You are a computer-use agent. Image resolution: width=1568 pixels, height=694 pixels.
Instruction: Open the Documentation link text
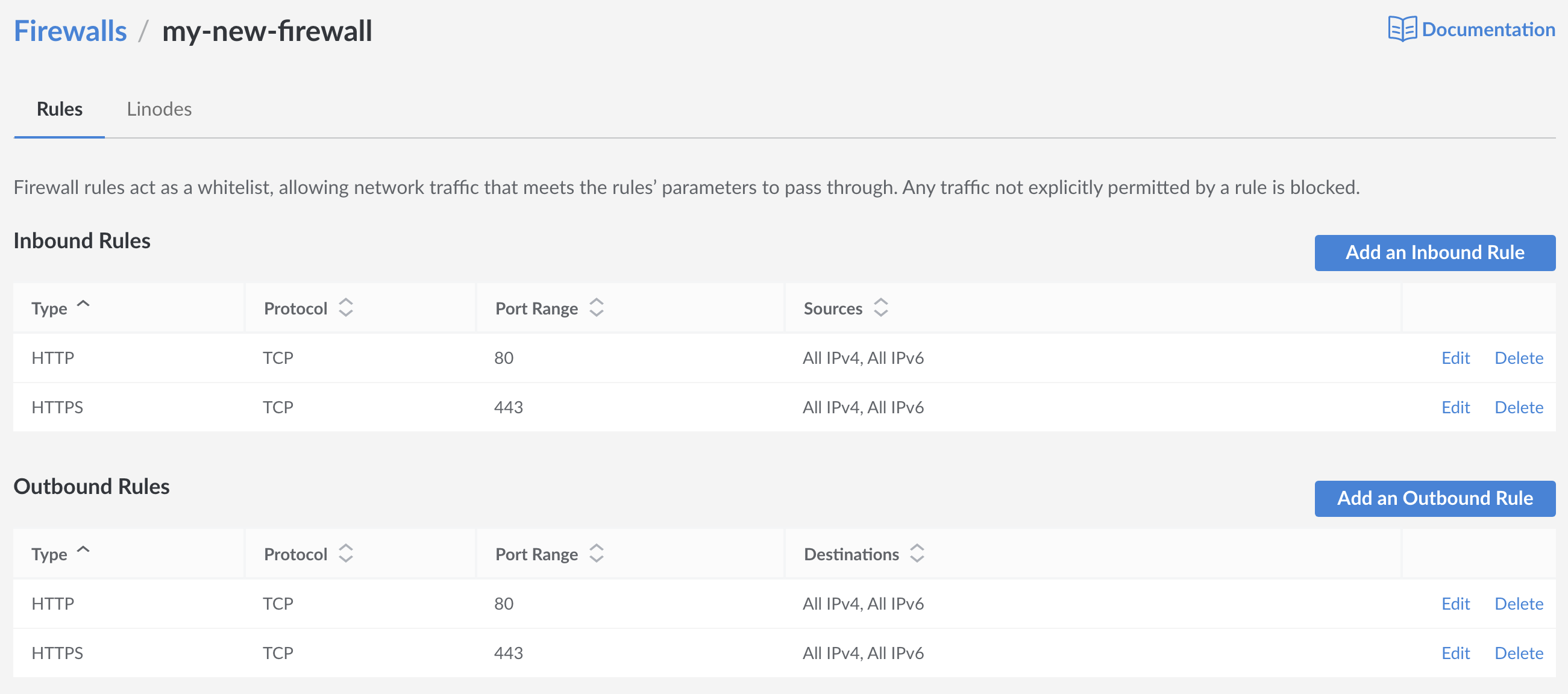point(1488,30)
